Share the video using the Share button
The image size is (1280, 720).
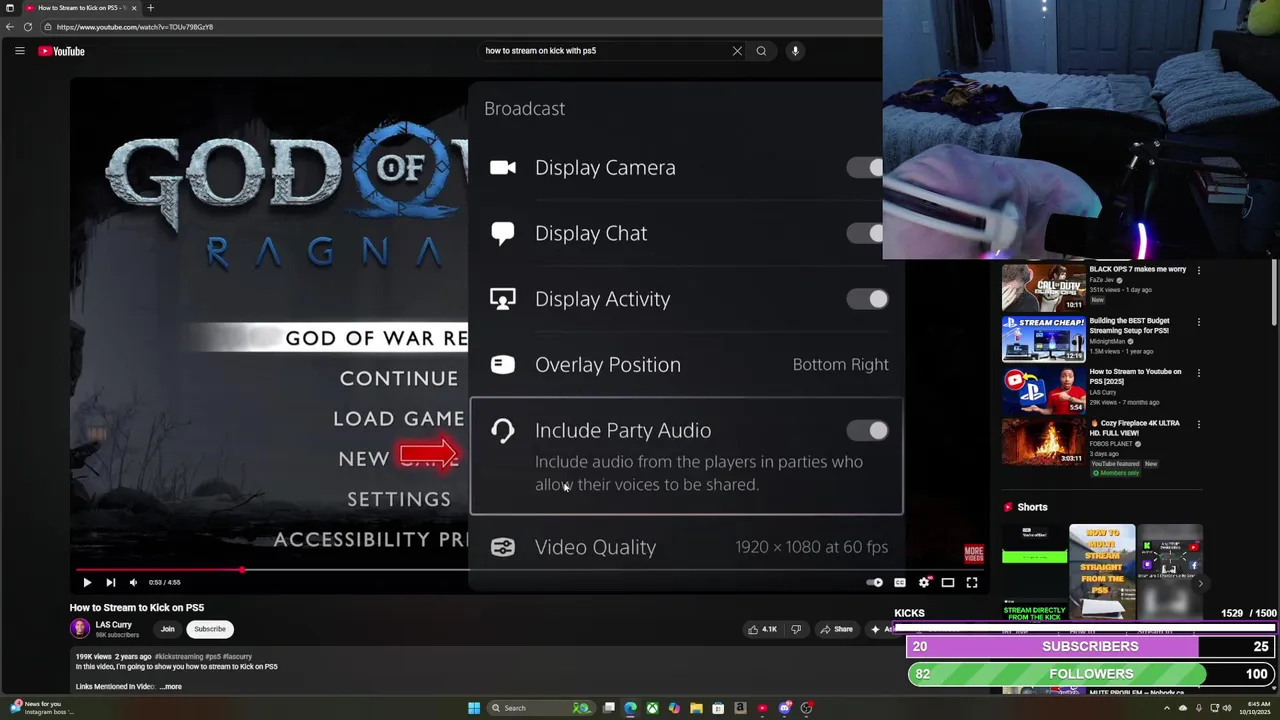(x=836, y=629)
